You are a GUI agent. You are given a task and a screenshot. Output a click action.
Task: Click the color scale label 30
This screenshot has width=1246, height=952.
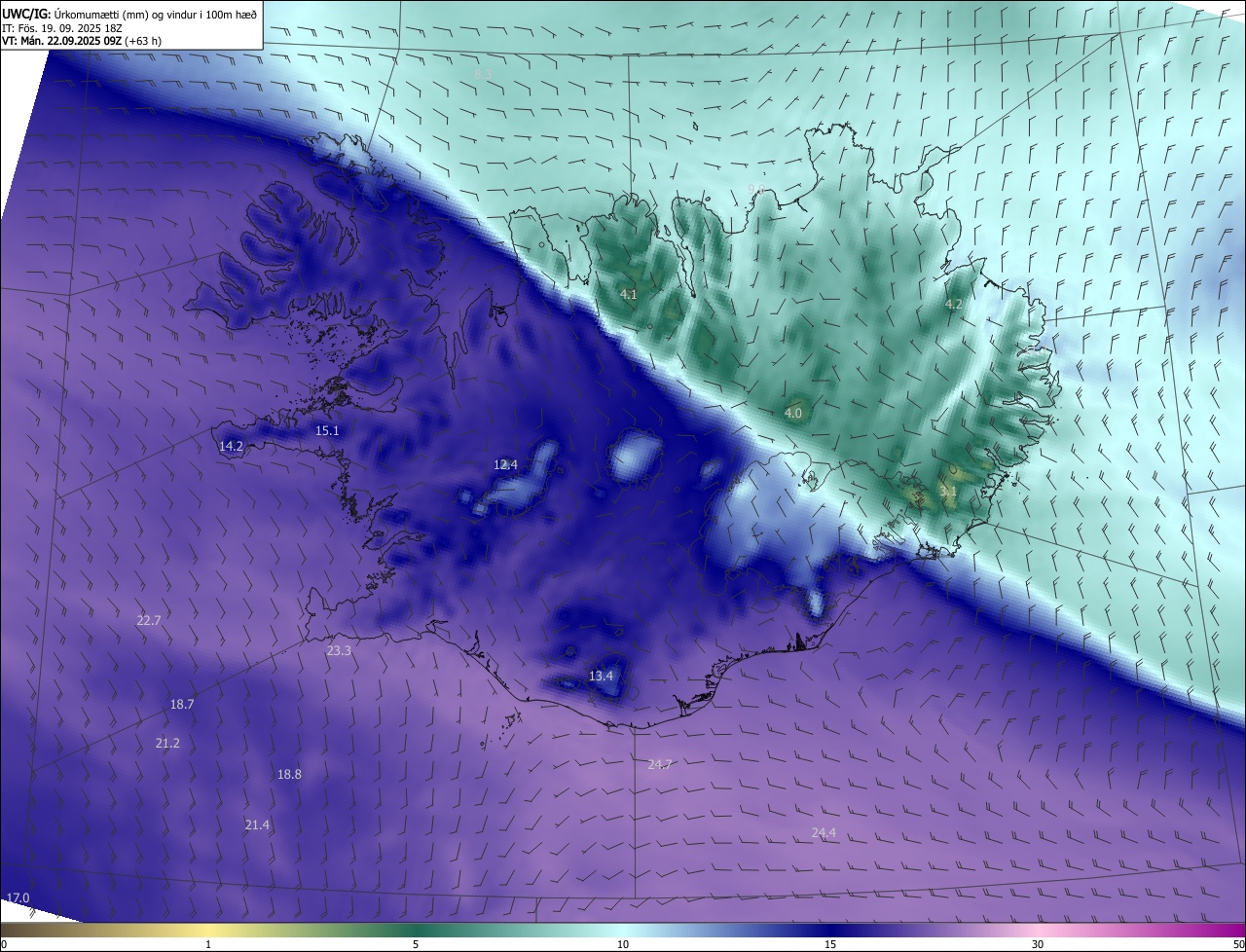(x=1038, y=944)
